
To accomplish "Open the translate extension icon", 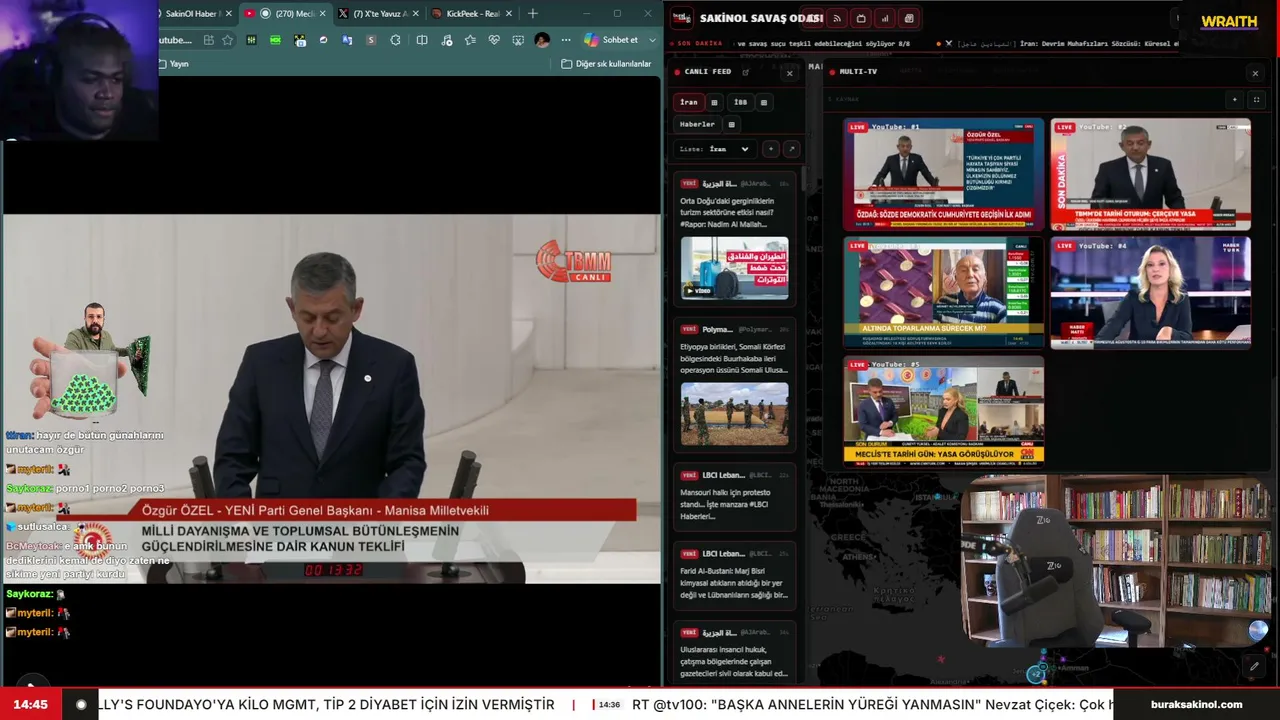I will point(347,40).
